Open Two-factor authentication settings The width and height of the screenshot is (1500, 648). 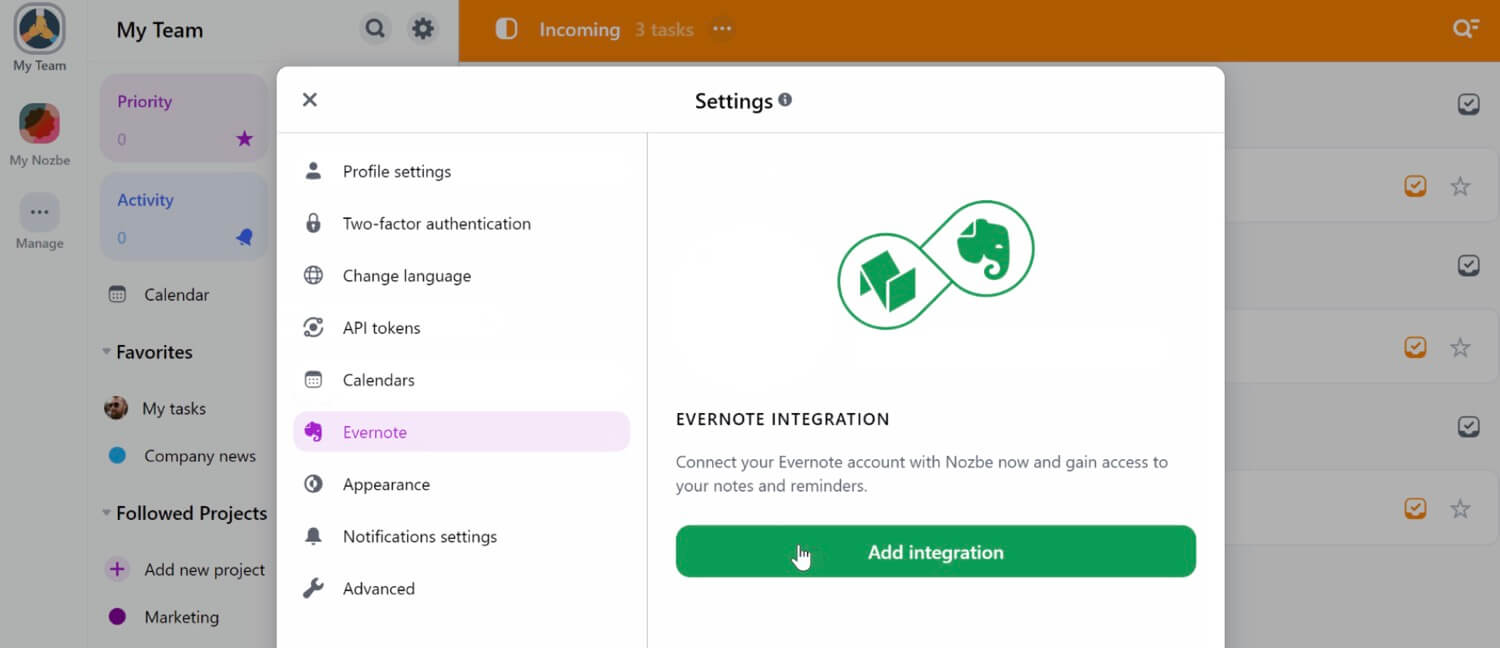click(461, 223)
